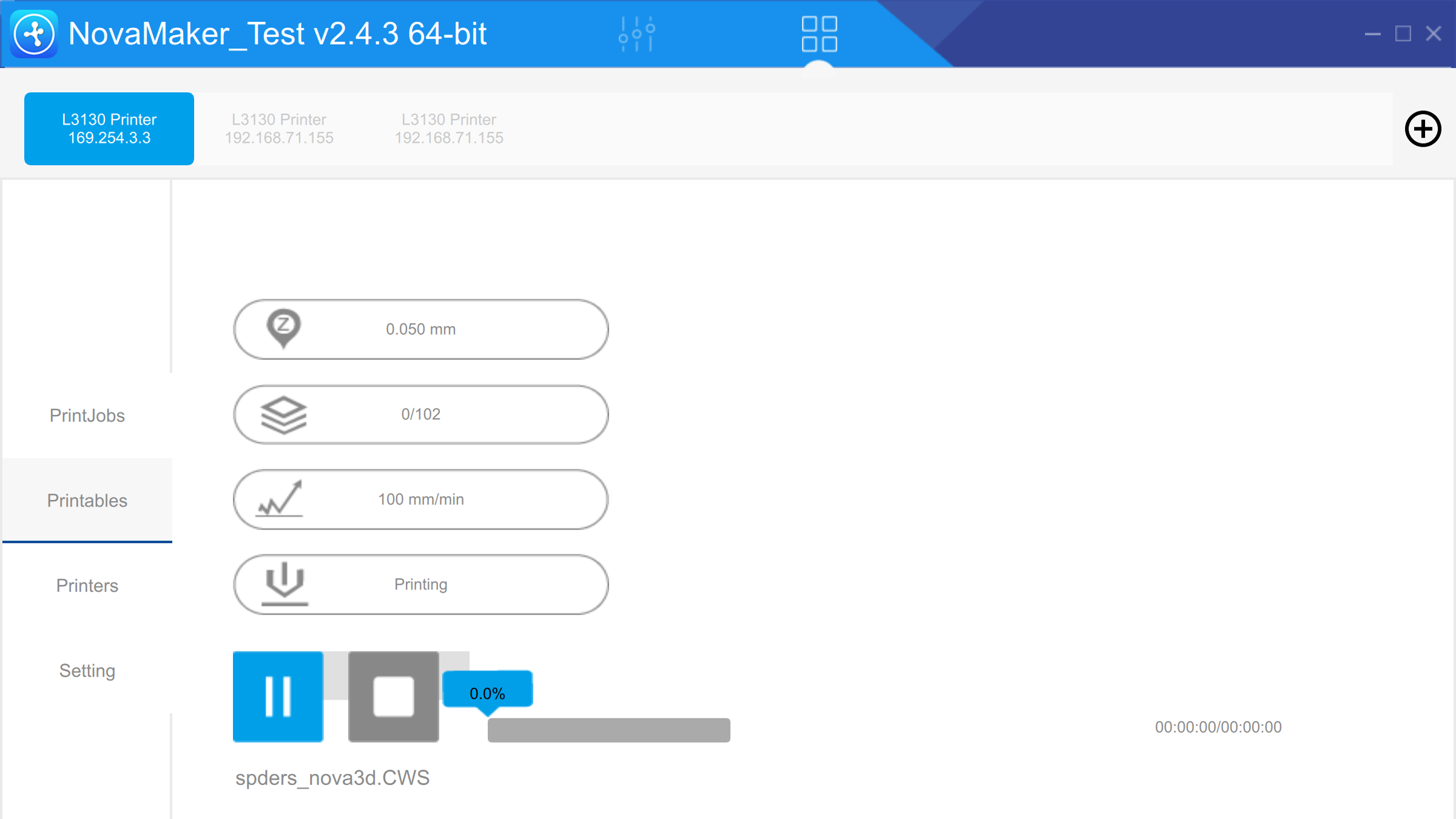Click the layers stack icon
Viewport: 1456px width, 819px height.
coord(283,415)
